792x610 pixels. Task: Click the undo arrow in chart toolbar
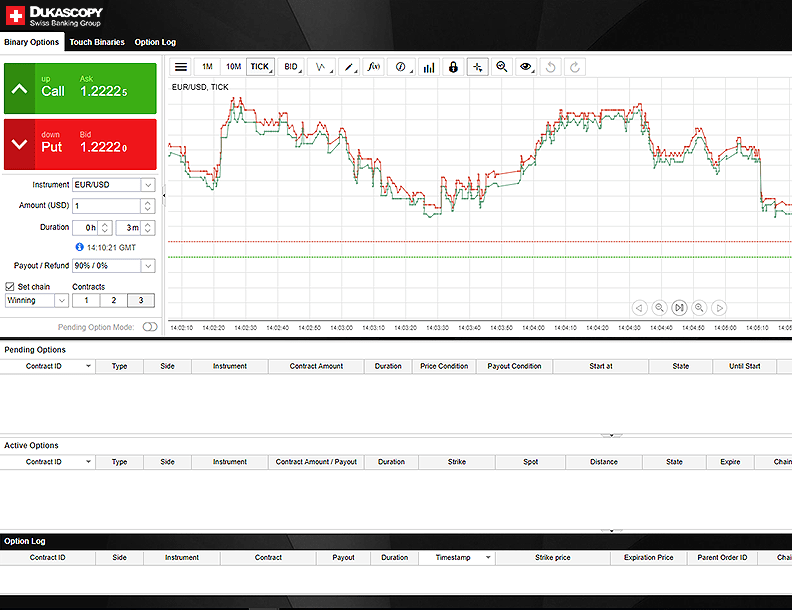551,67
